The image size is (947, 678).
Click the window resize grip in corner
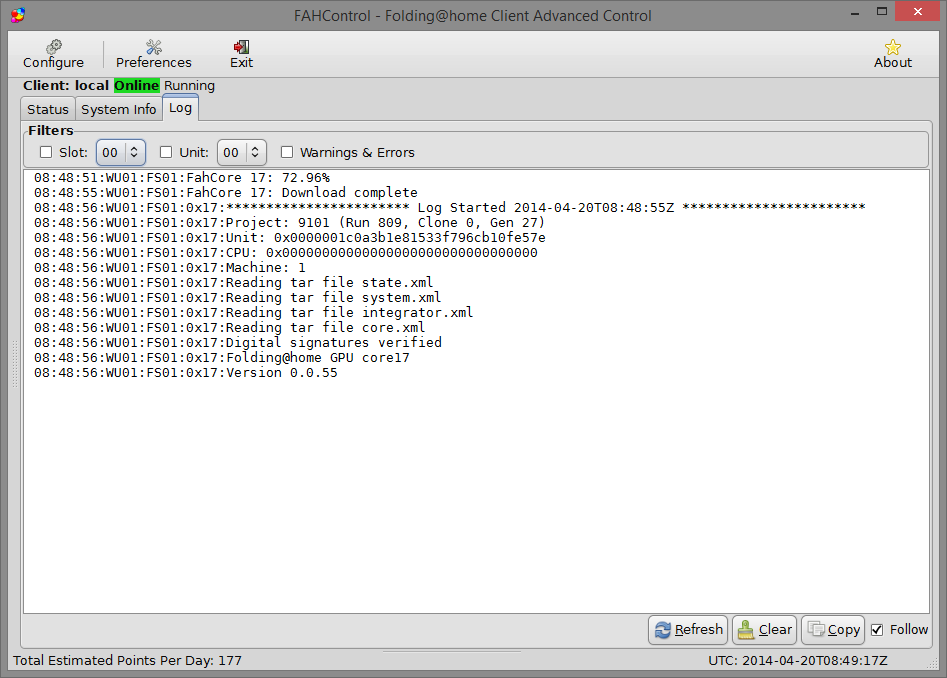click(x=933, y=664)
